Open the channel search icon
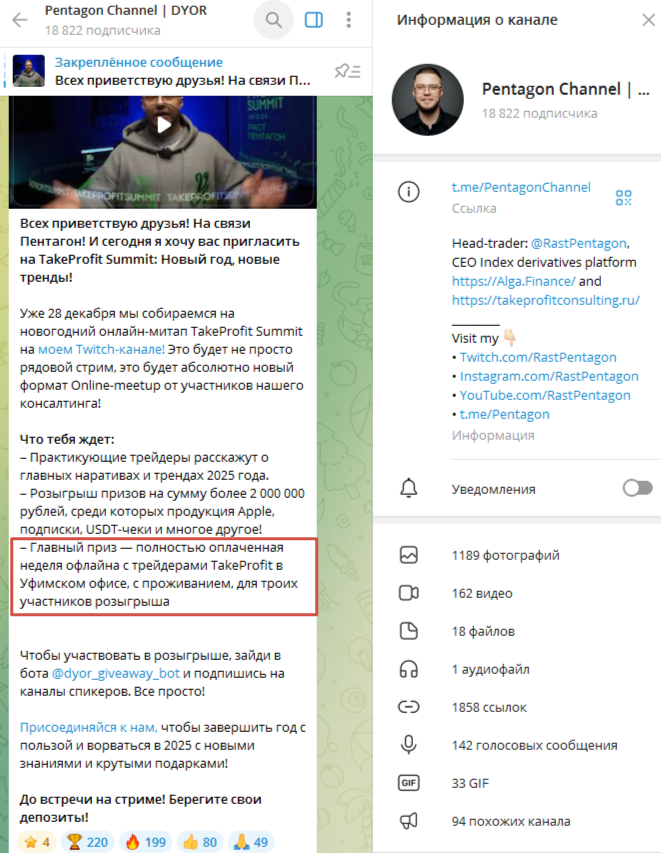Viewport: 661px width, 853px height. click(274, 20)
